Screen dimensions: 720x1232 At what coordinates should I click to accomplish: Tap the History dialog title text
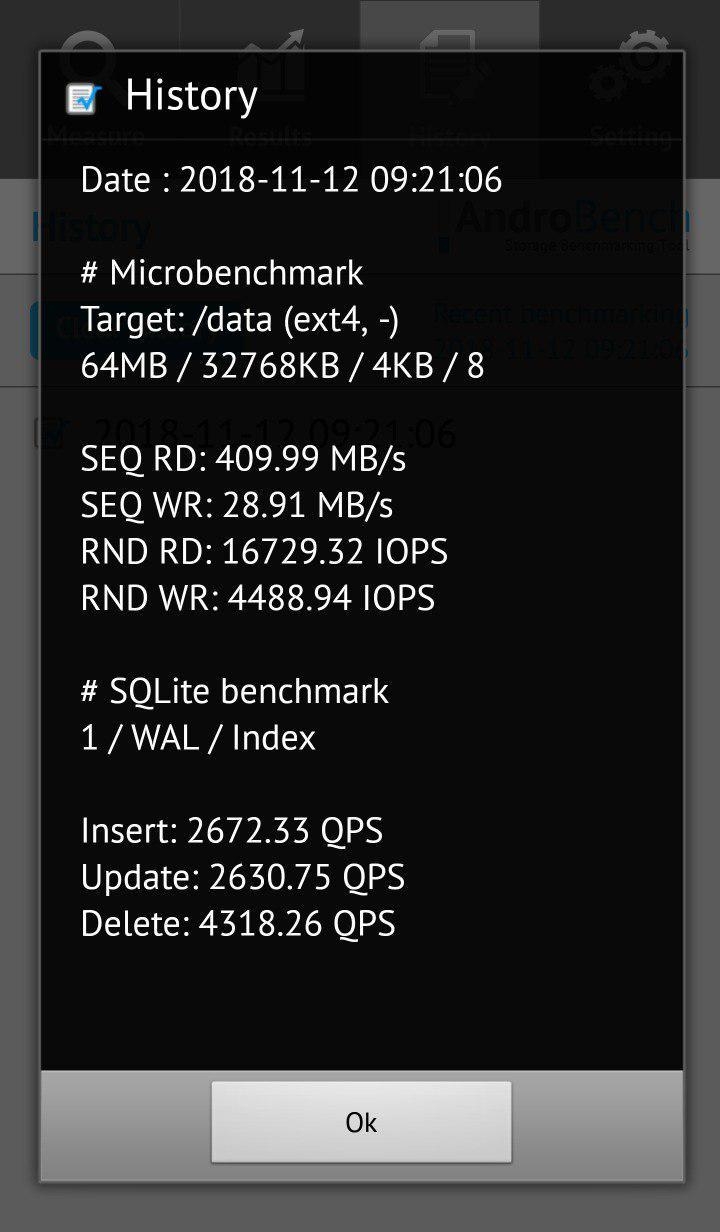pyautogui.click(x=192, y=96)
